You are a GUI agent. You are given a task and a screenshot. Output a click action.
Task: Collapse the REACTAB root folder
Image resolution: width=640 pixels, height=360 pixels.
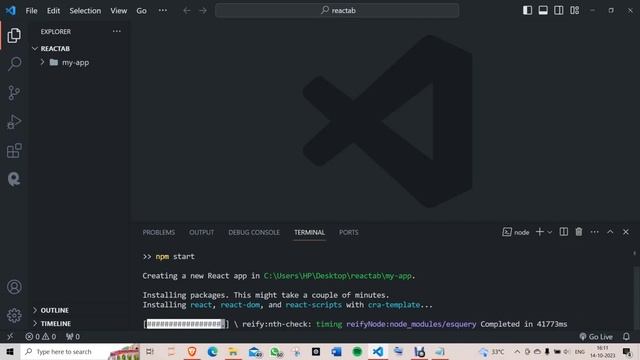coord(35,49)
